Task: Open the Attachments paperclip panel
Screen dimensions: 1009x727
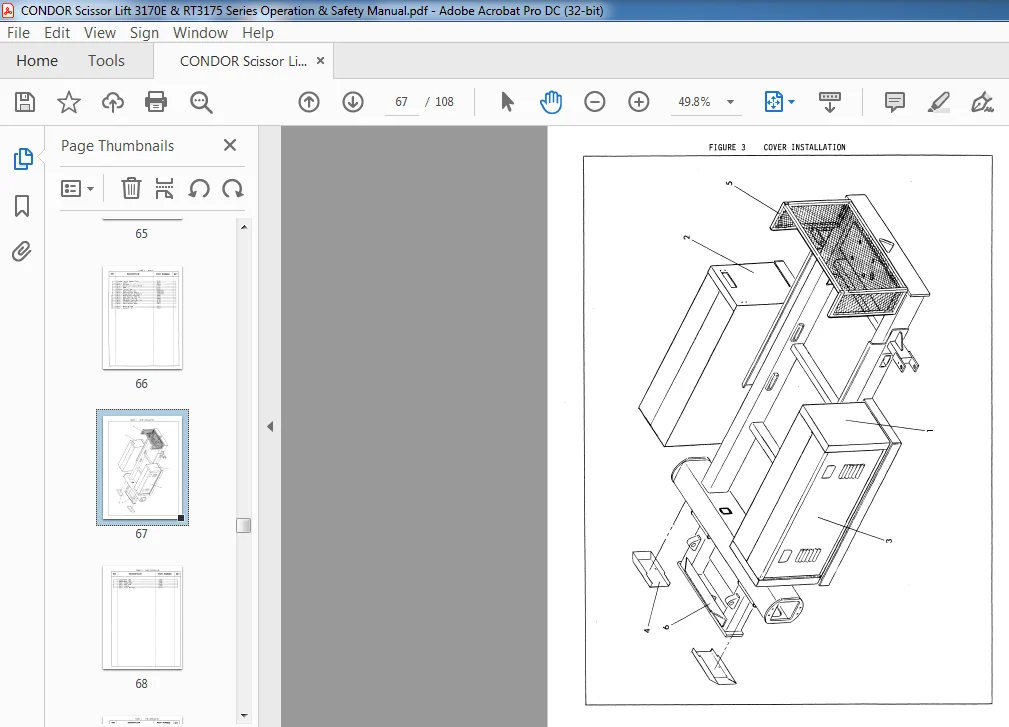Action: (22, 252)
